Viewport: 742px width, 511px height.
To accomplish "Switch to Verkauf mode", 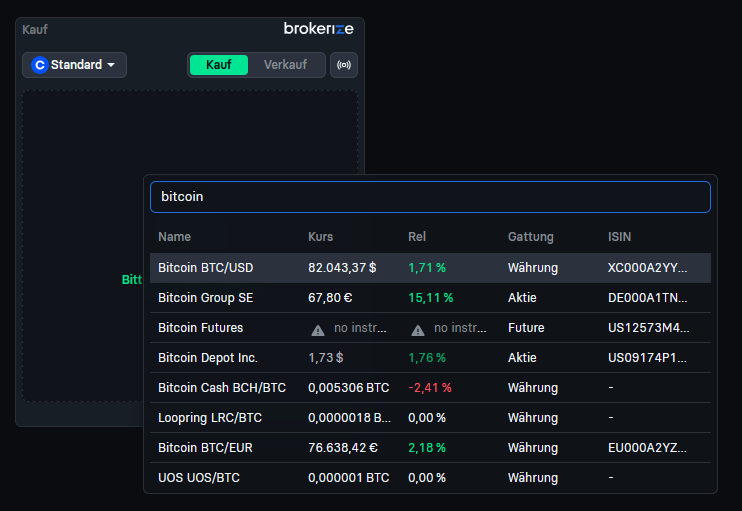I will point(285,65).
